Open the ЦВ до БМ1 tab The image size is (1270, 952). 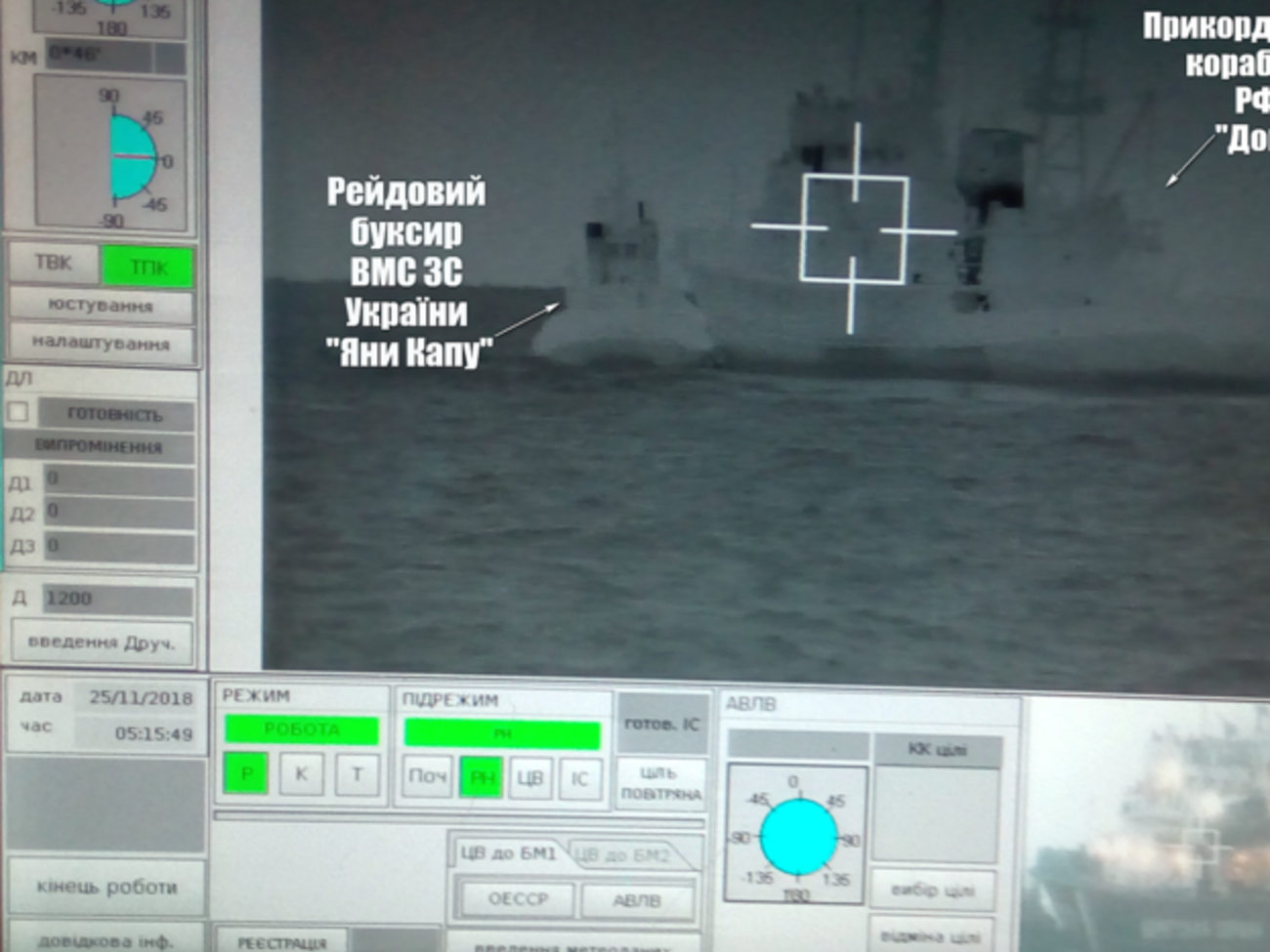coord(507,853)
